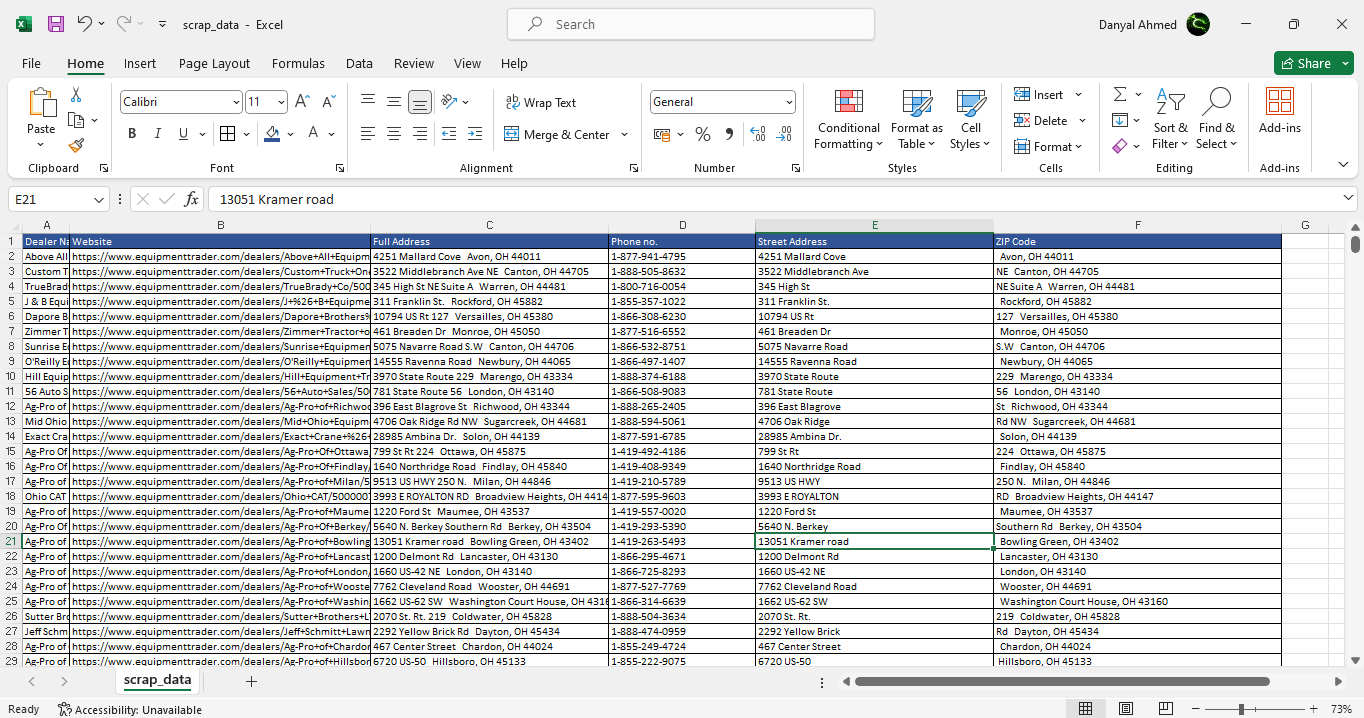Click the Fill down arrow icon
Screen dimensions: 1364x718
click(1120, 120)
